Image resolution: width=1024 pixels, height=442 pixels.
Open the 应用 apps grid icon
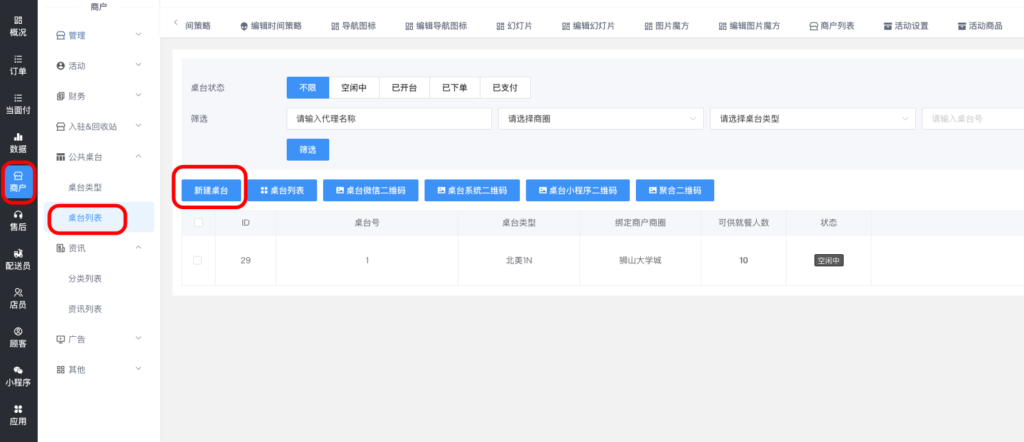[x=18, y=414]
